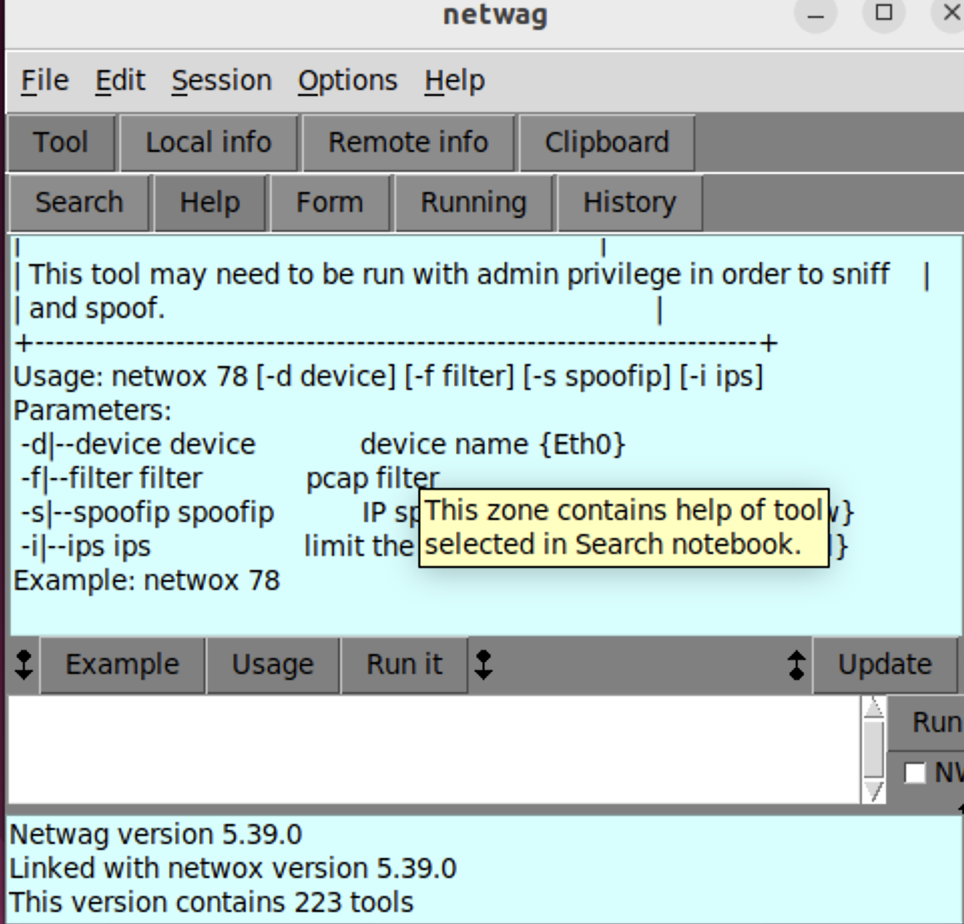Click the 'and spoof.' help text line
The width and height of the screenshot is (964, 924).
(97, 308)
